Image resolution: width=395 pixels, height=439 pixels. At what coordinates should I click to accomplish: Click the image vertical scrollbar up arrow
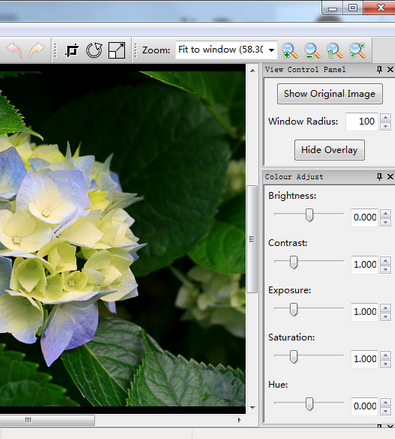coord(252,71)
